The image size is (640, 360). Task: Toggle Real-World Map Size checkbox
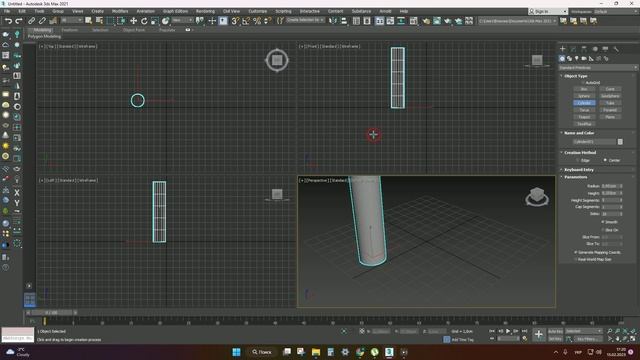576,260
